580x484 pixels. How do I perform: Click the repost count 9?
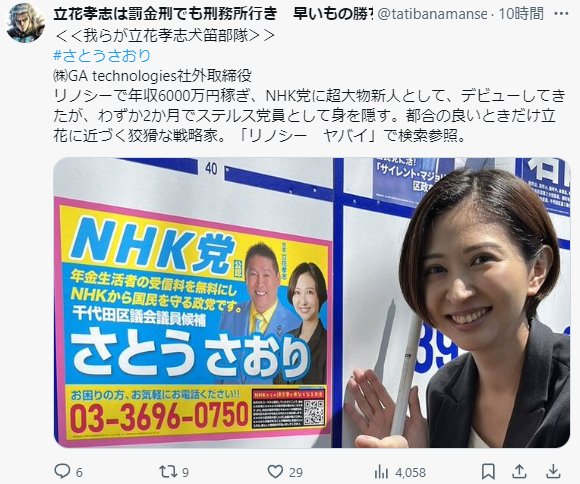tap(185, 473)
